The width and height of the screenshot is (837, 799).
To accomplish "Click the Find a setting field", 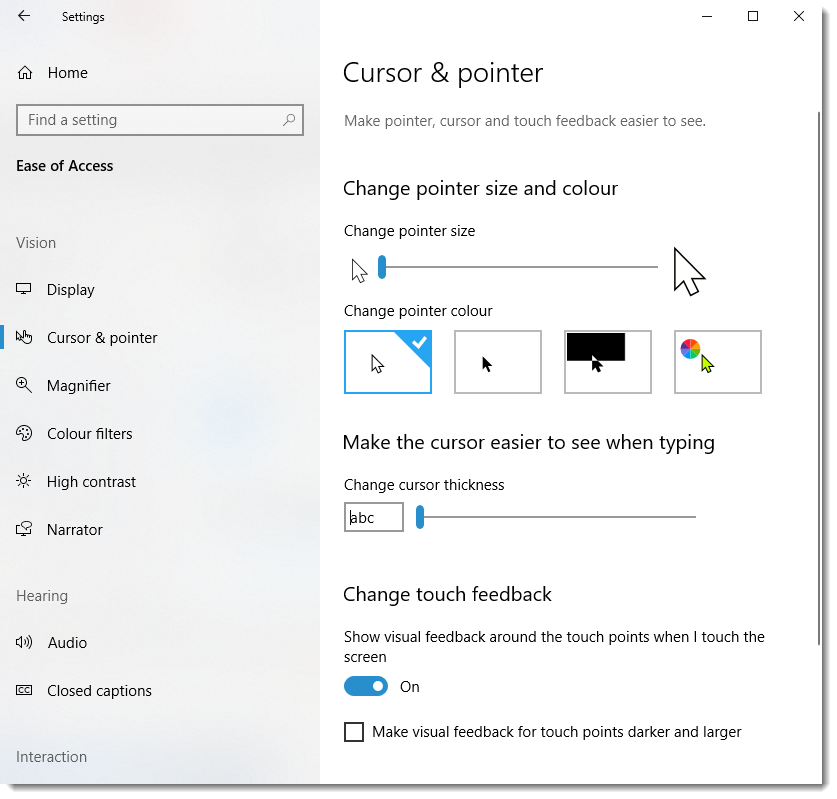I will (x=150, y=120).
